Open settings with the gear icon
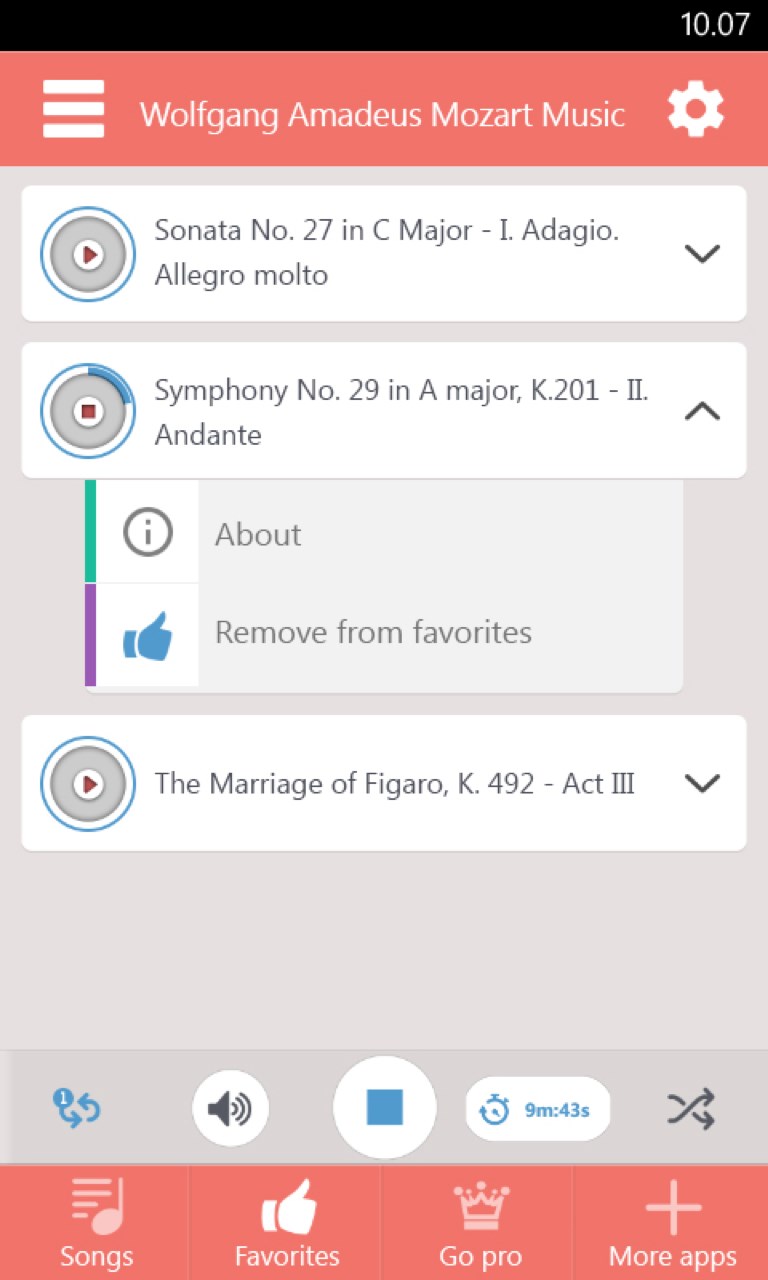This screenshot has height=1280, width=768. click(x=695, y=109)
